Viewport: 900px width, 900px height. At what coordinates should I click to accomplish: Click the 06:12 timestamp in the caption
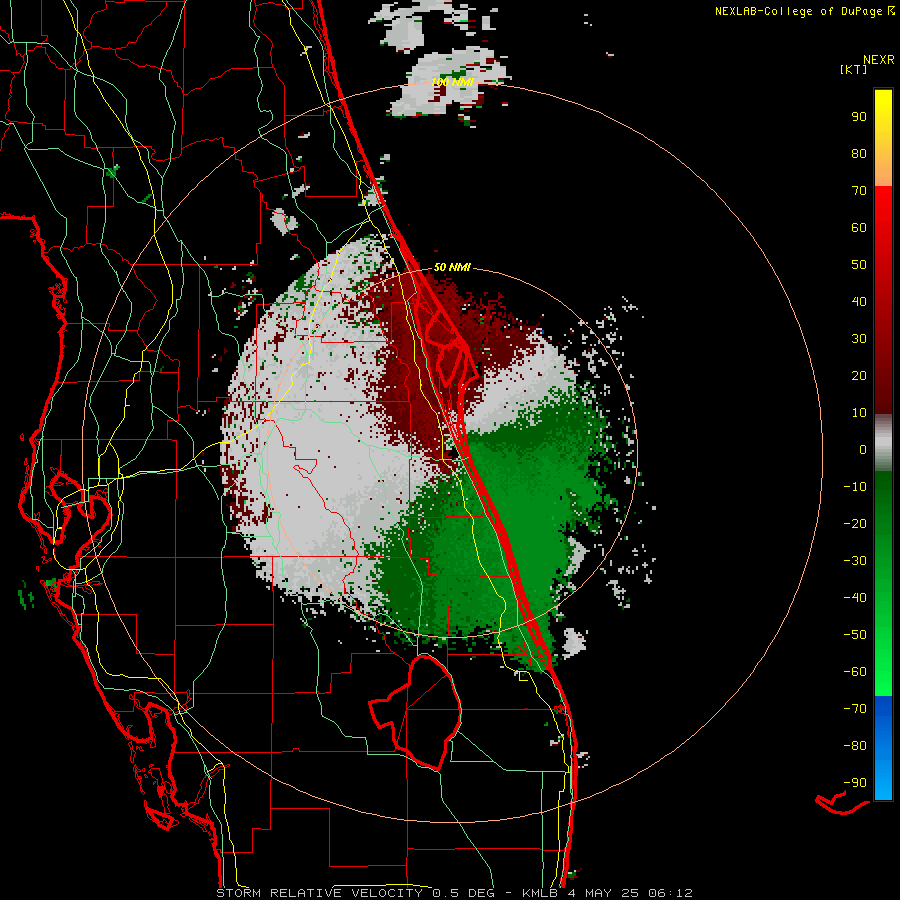670,893
